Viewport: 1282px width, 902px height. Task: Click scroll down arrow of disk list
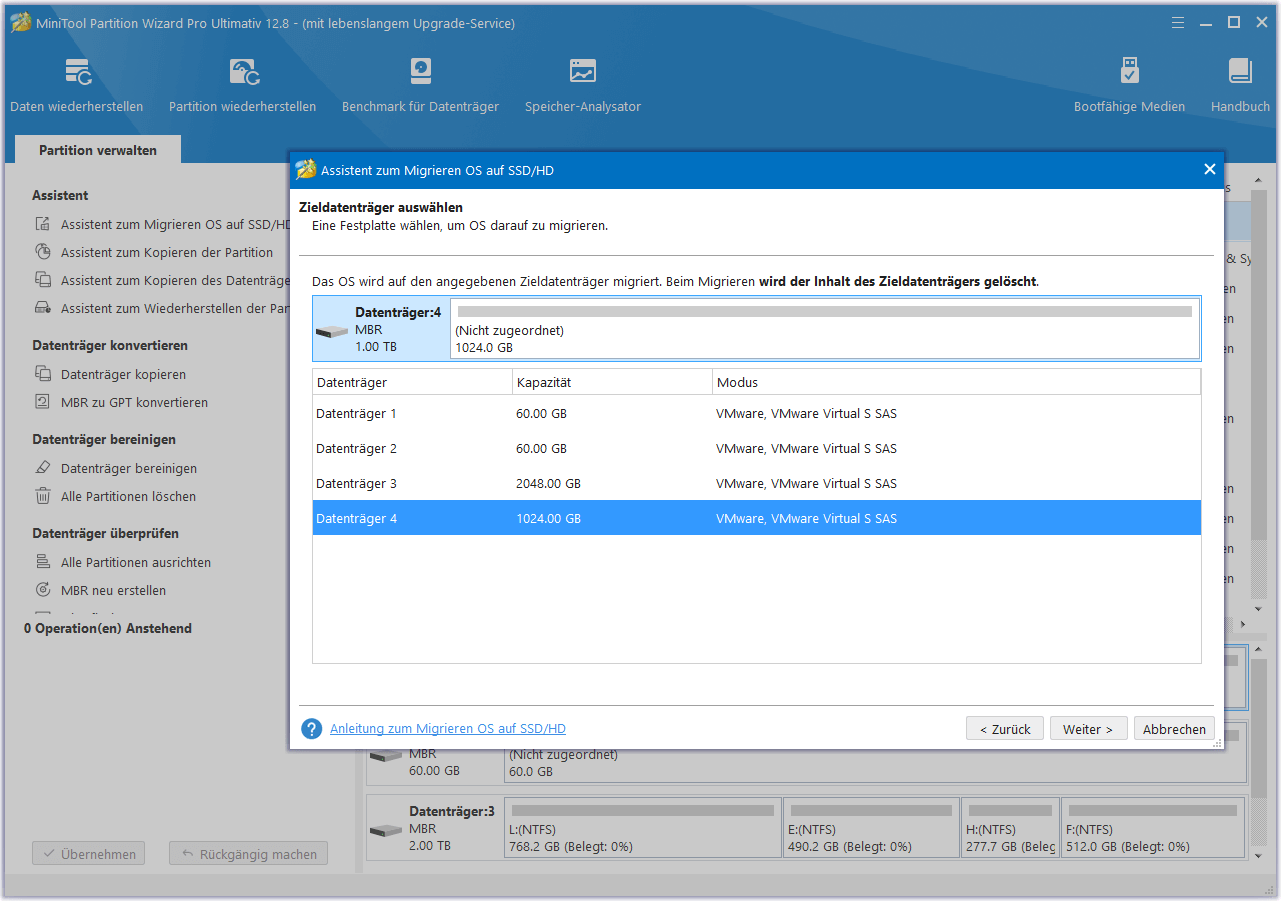coord(1259,609)
